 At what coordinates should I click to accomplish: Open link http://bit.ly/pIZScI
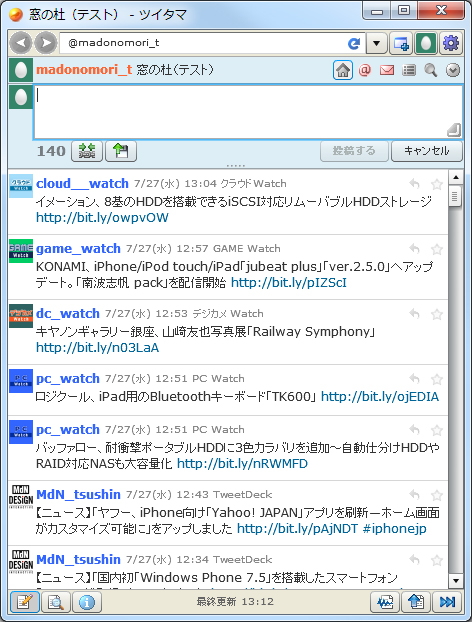pyautogui.click(x=289, y=282)
